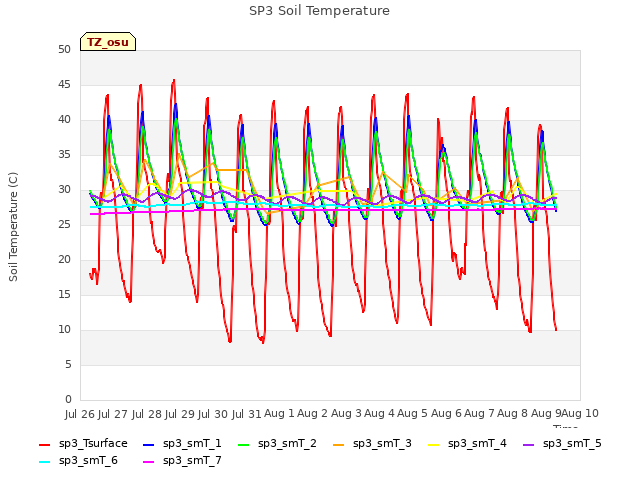Viewport: 640px width, 480px height.
Task: Click the Jul 28 x-axis date label
Action: pyautogui.click(x=147, y=414)
